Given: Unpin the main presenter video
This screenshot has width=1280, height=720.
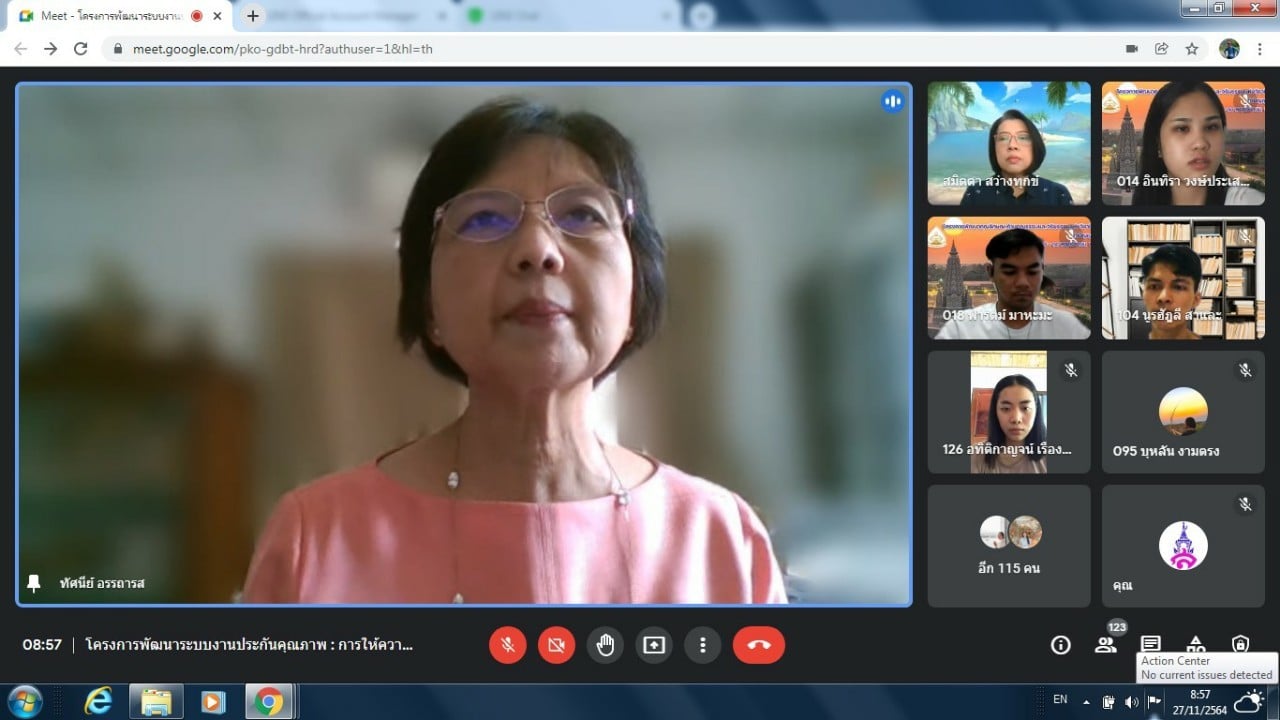Looking at the screenshot, I should click(x=34, y=583).
